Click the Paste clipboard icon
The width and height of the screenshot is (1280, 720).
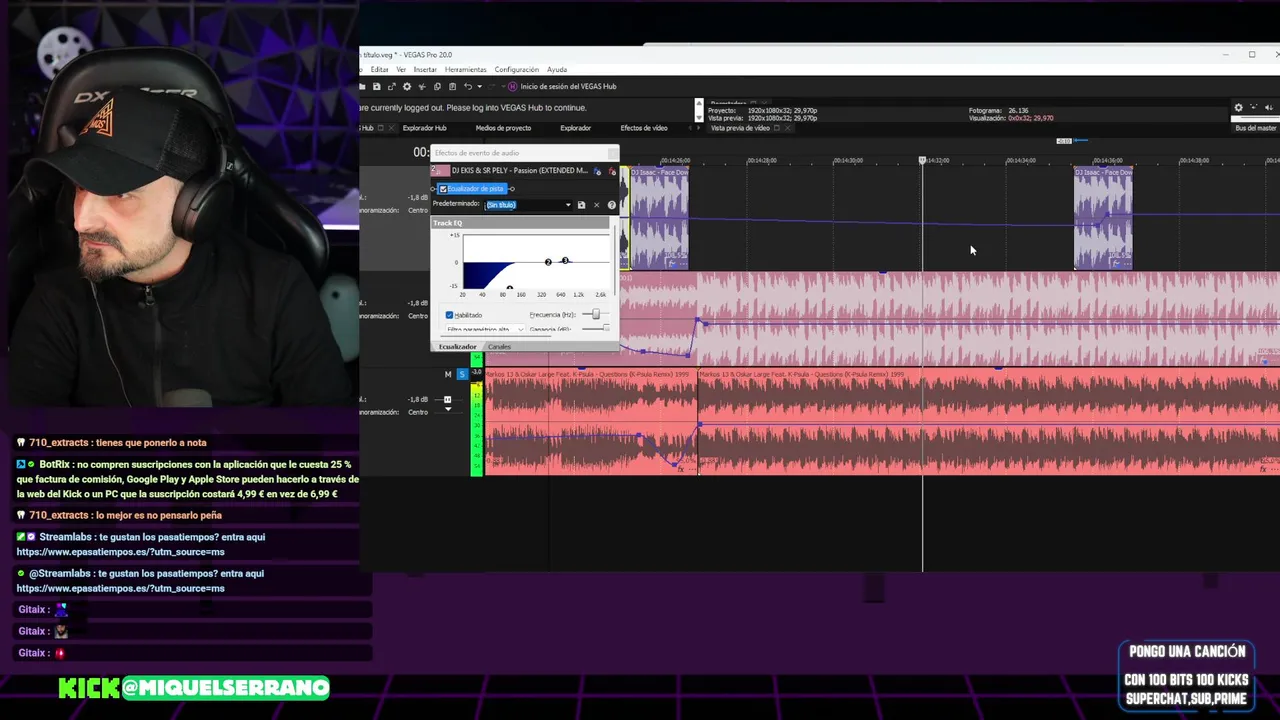452,86
